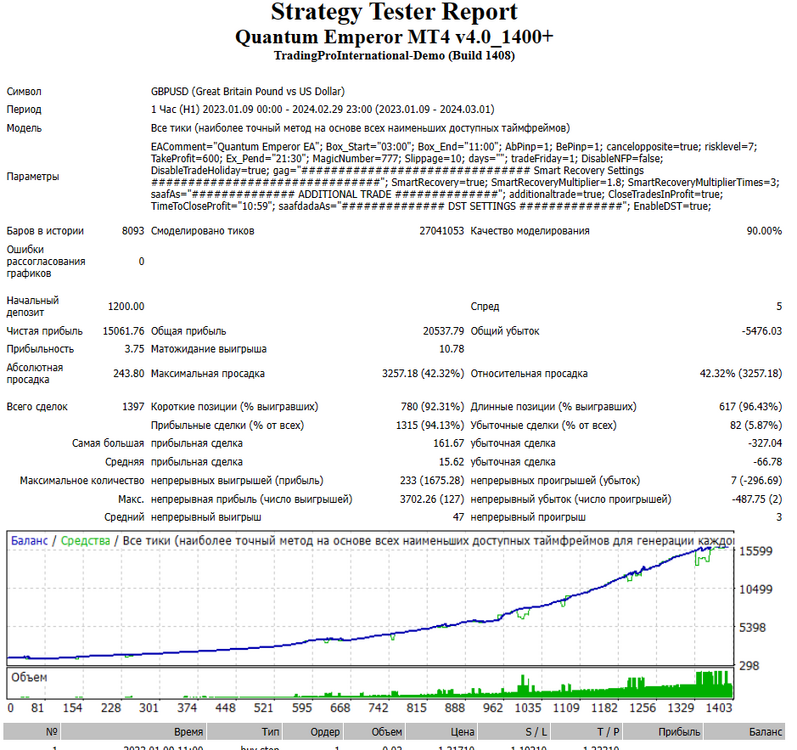The image size is (797, 750).
Task: Click the green Средства legend label
Action: [85, 541]
